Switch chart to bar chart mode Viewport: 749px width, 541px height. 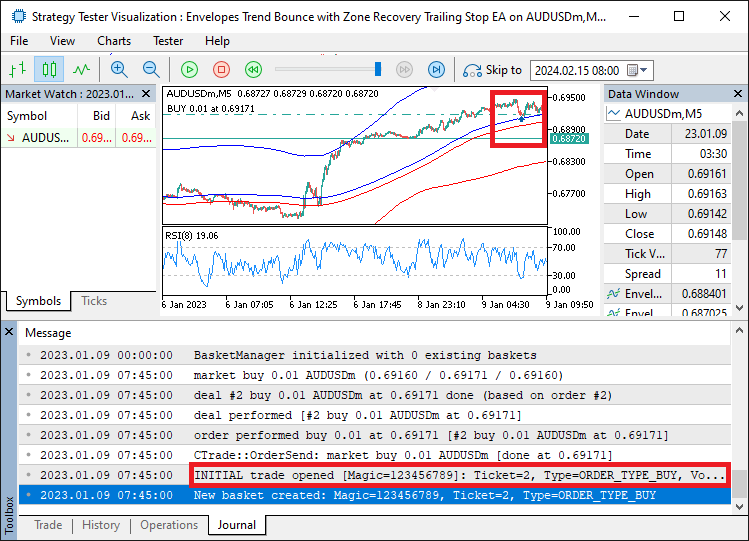18,70
